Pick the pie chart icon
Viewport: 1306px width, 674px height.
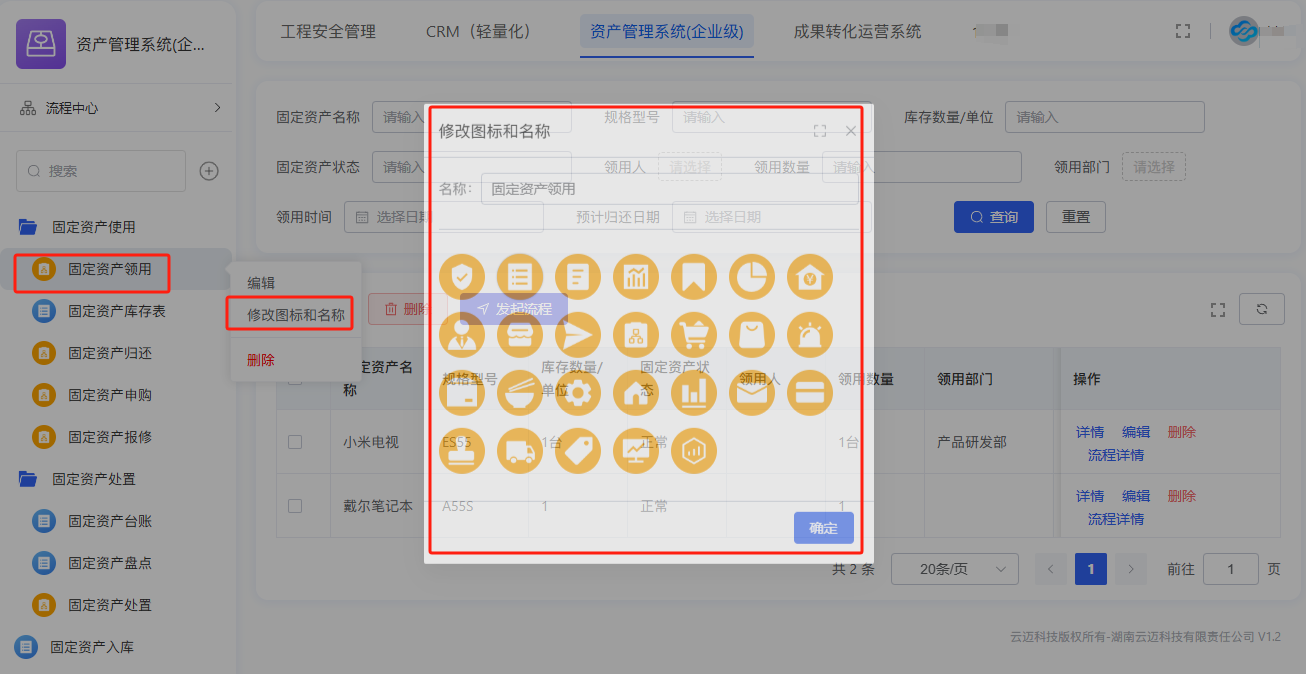[751, 276]
